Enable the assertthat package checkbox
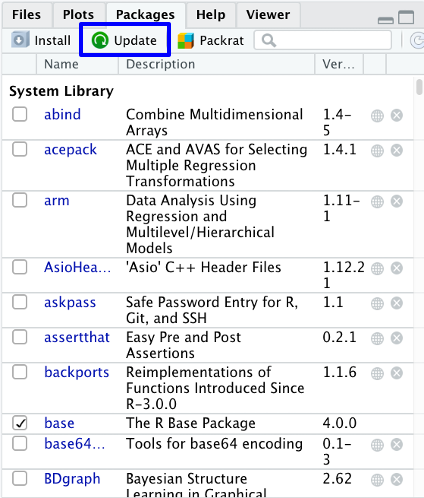 pos(20,337)
